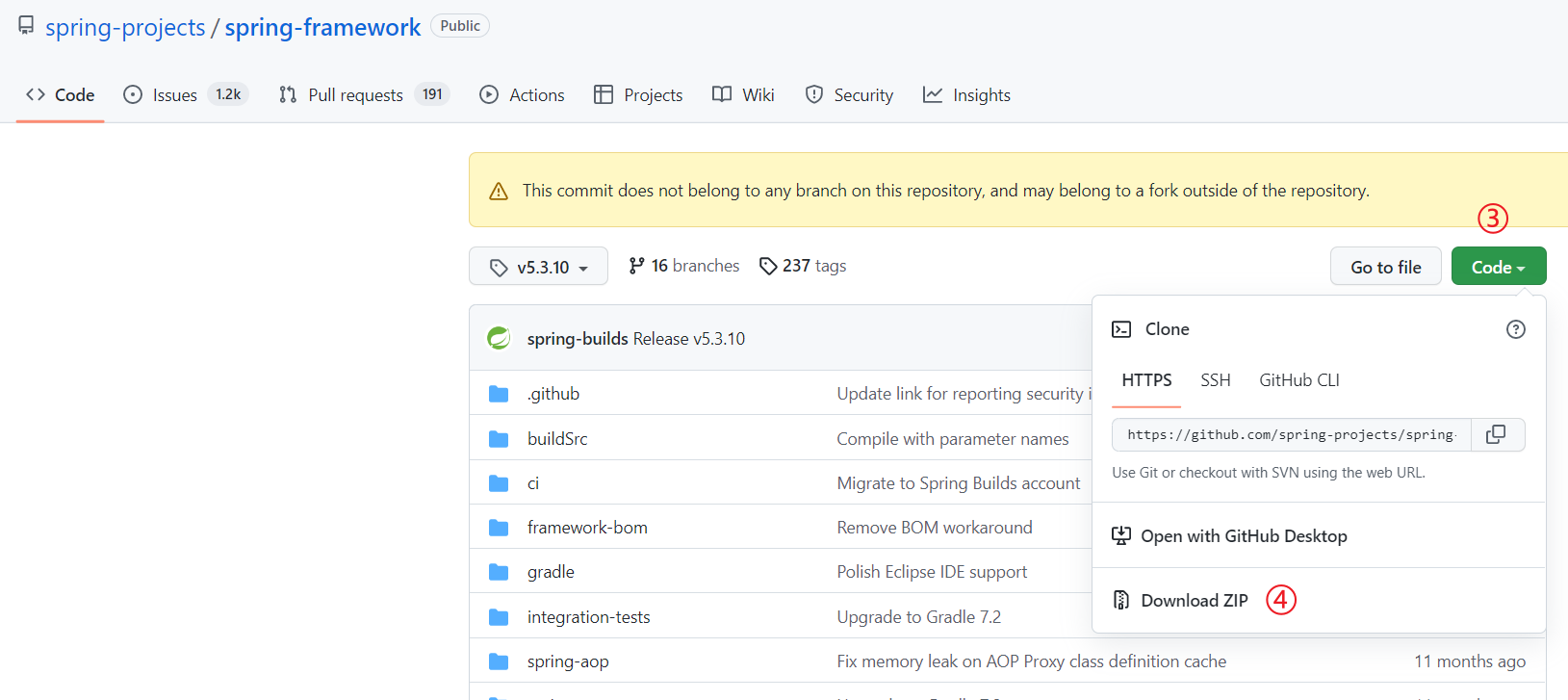Go to the Pull requests tab

pos(355,94)
